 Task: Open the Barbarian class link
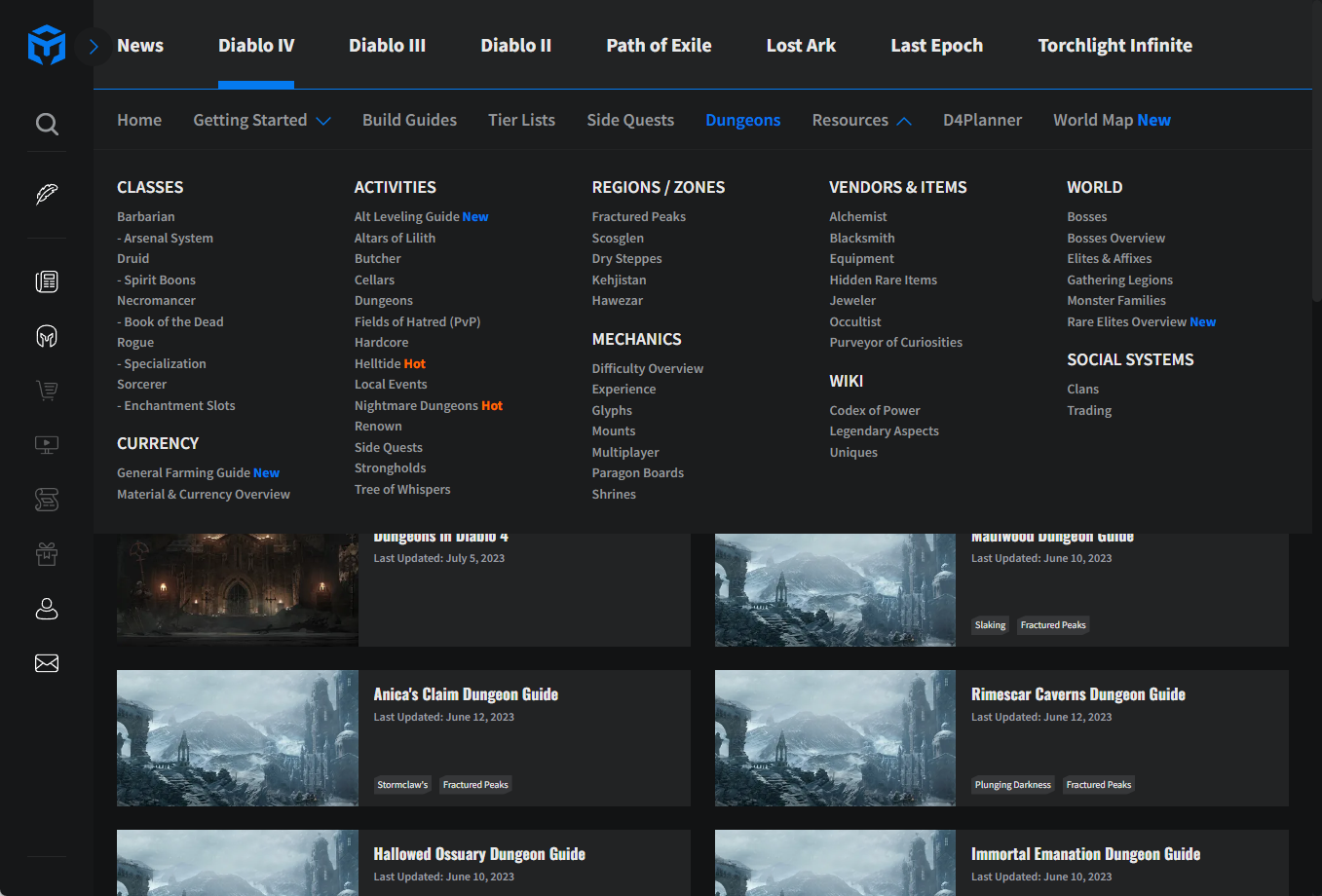coord(146,216)
